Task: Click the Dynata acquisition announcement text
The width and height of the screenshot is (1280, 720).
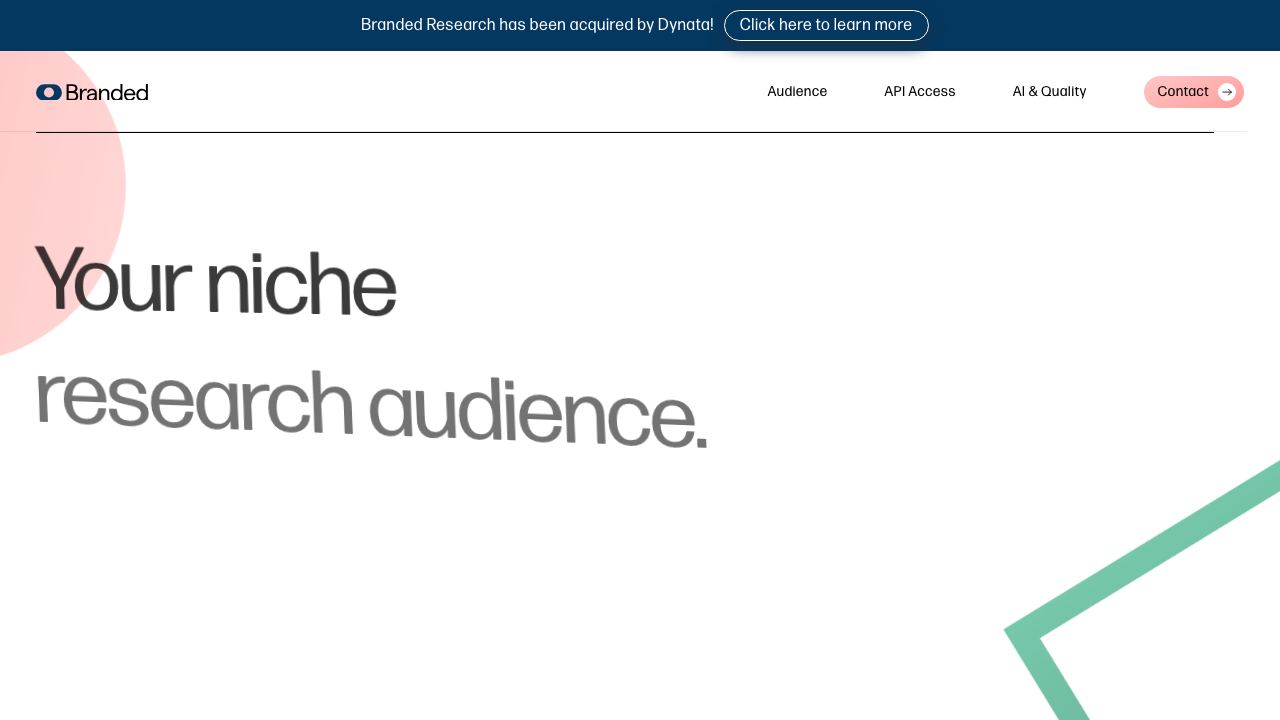Action: [537, 25]
